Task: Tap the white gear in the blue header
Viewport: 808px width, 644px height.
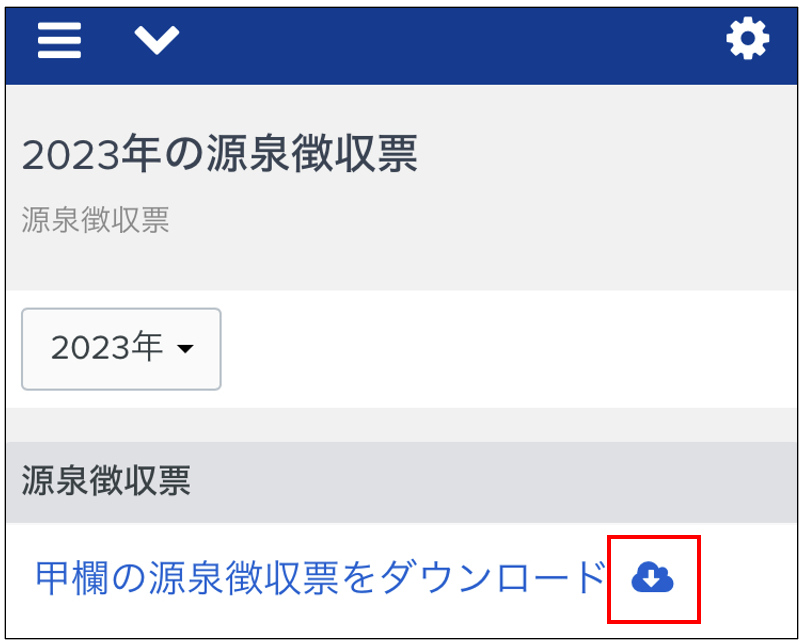Action: 747,39
